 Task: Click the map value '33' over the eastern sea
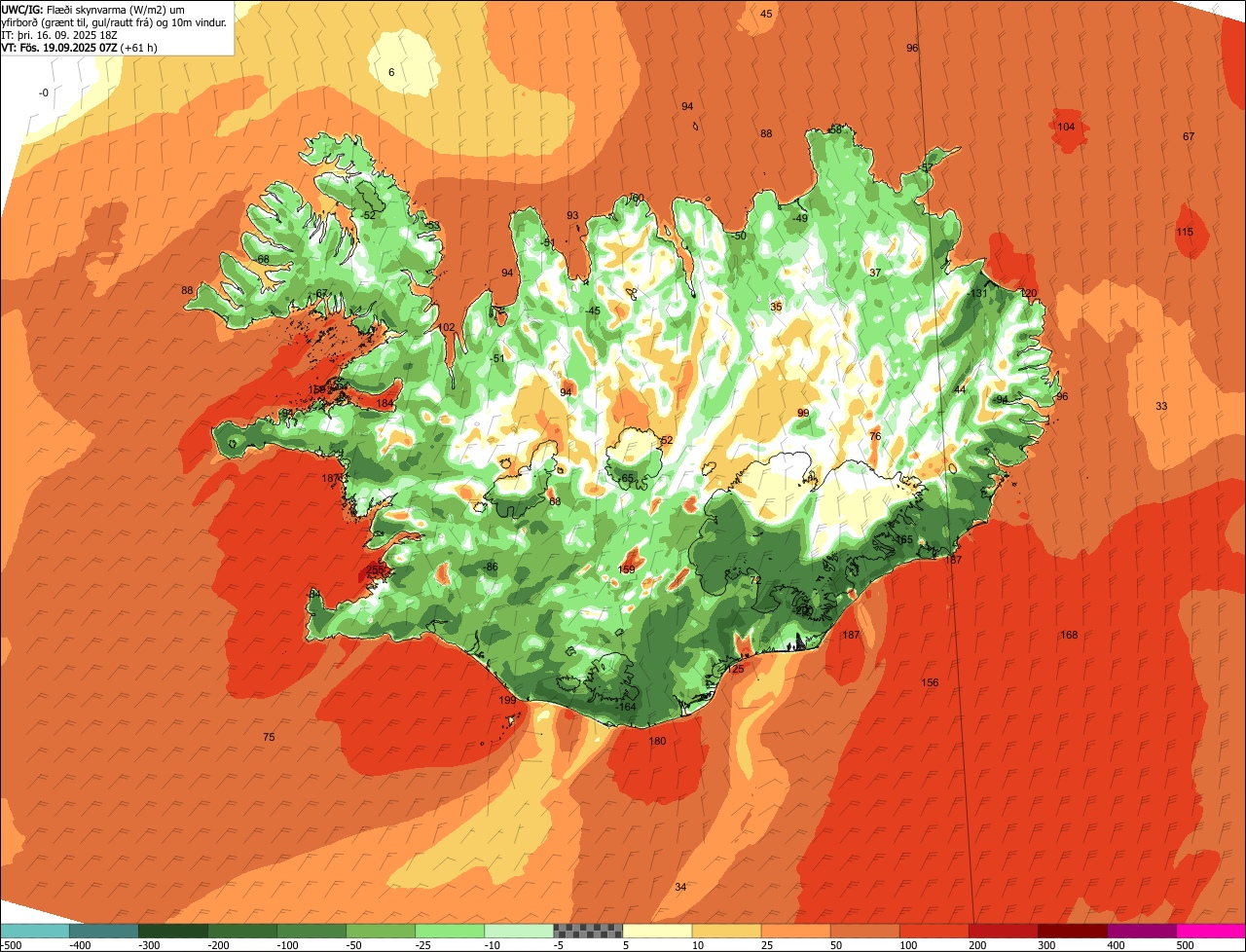1161,406
